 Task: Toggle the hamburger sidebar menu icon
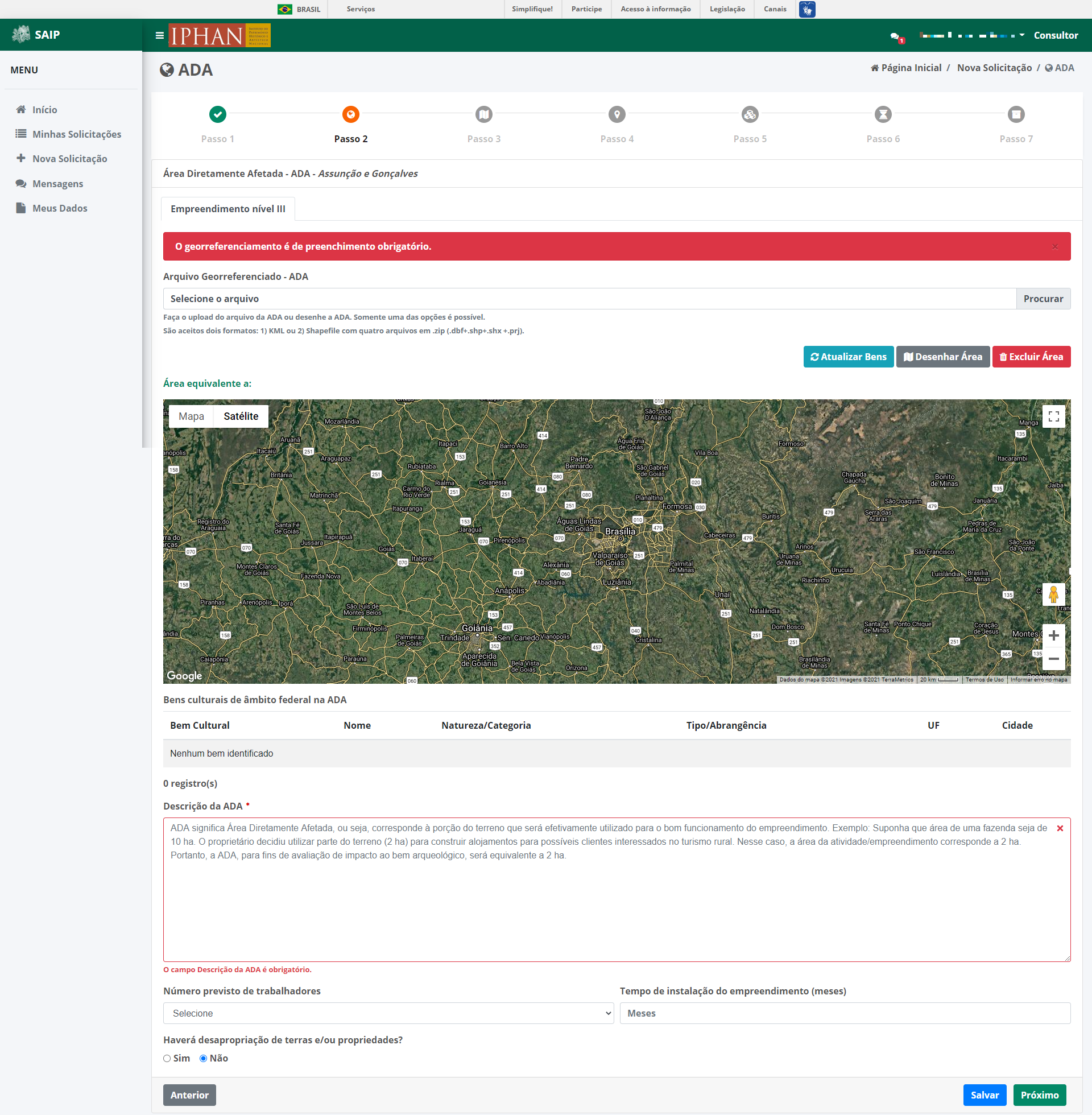pos(159,36)
